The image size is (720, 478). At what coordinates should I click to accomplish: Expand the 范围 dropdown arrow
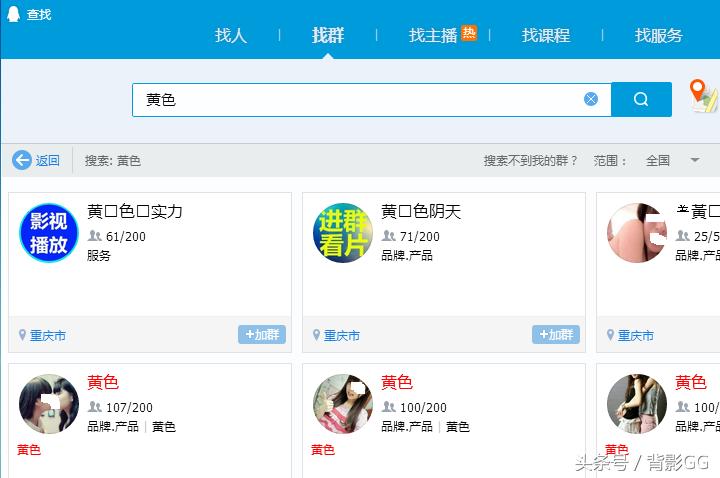(695, 160)
